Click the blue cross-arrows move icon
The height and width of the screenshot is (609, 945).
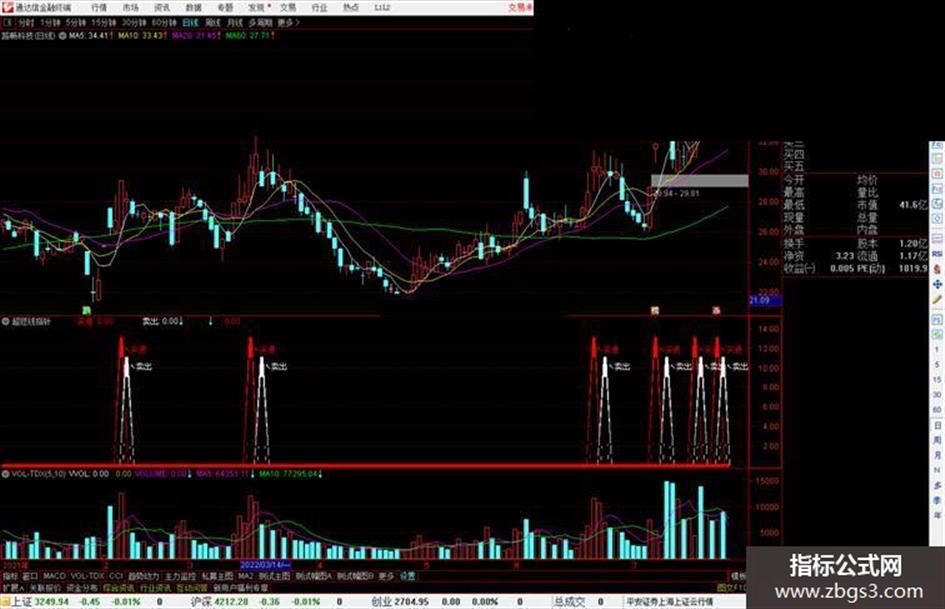coord(937,284)
